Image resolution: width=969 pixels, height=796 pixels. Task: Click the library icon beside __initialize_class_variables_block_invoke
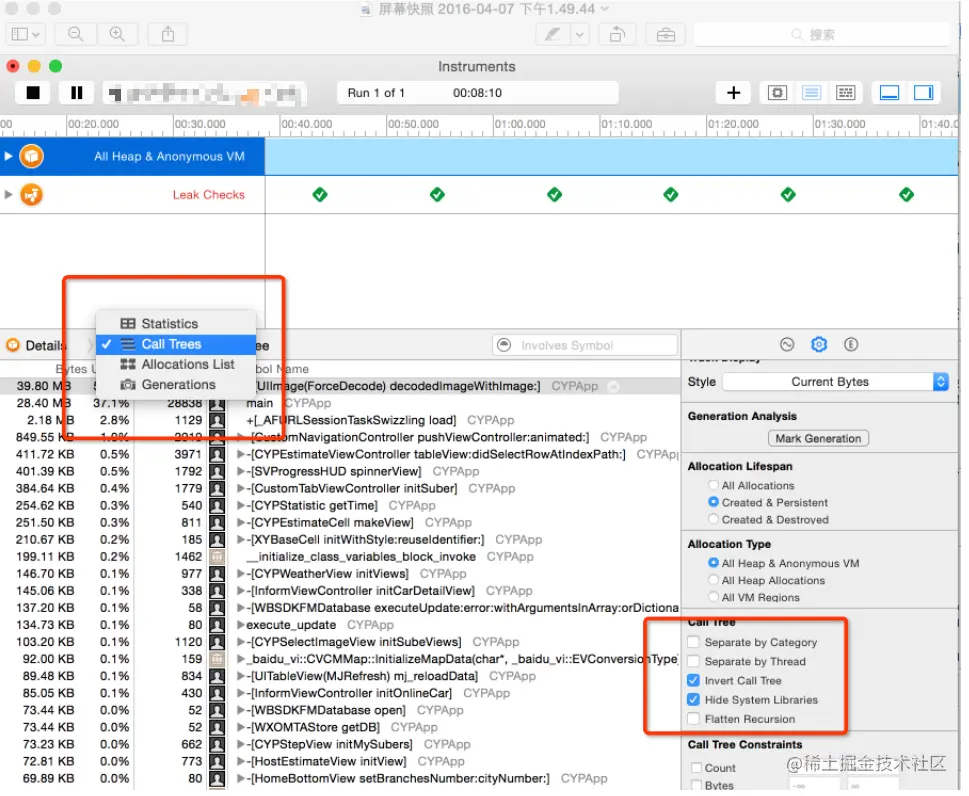click(217, 557)
